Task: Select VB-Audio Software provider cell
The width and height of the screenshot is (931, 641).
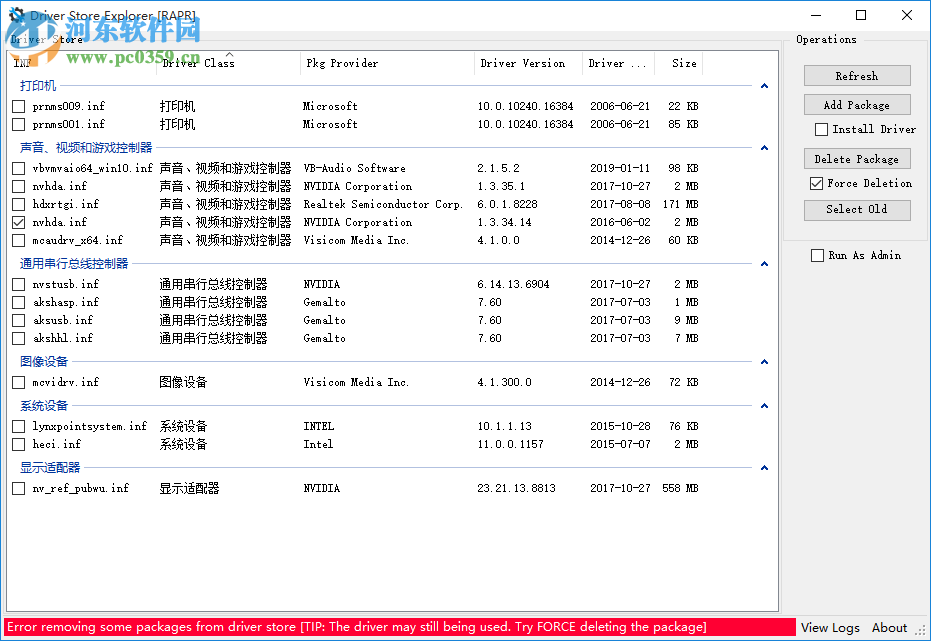Action: (x=354, y=168)
